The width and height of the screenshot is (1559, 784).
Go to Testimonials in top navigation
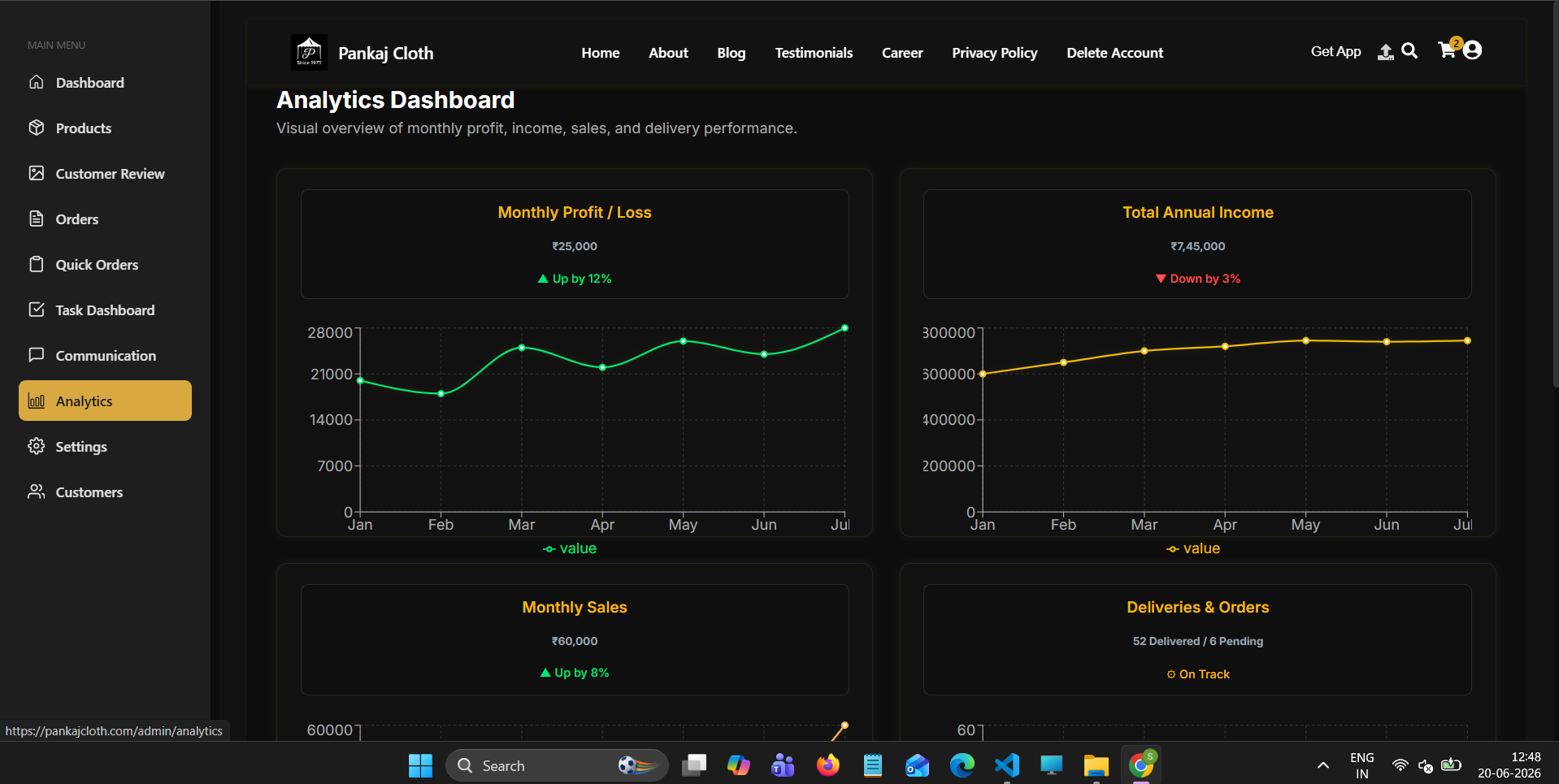pyautogui.click(x=814, y=53)
